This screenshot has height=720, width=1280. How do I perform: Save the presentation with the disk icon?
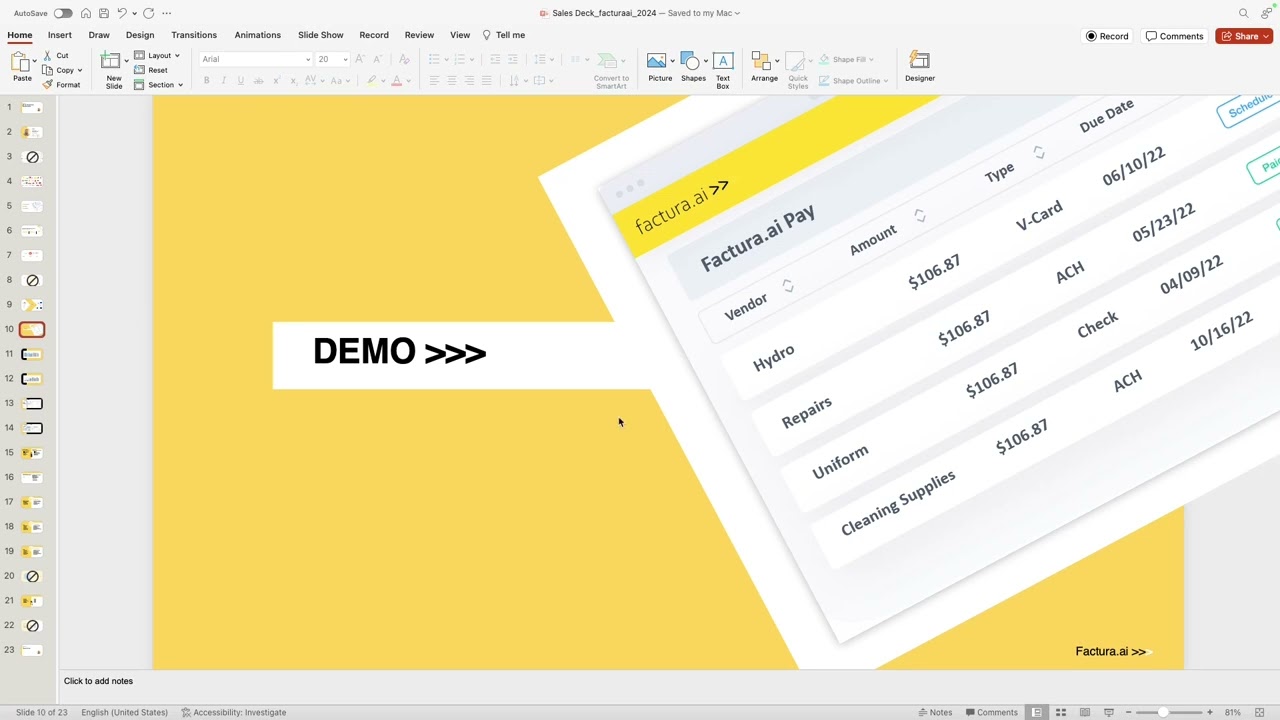click(103, 13)
